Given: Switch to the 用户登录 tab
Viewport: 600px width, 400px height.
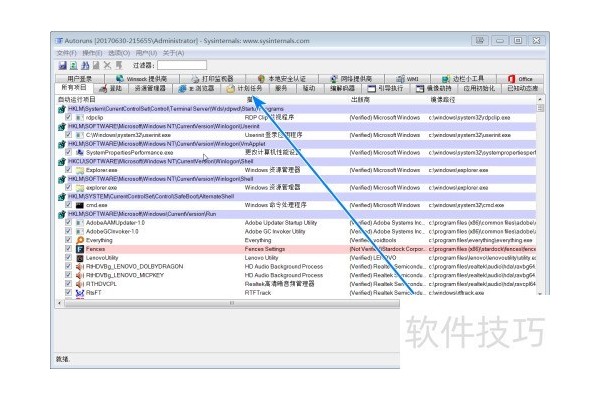Looking at the screenshot, I should 80,79.
